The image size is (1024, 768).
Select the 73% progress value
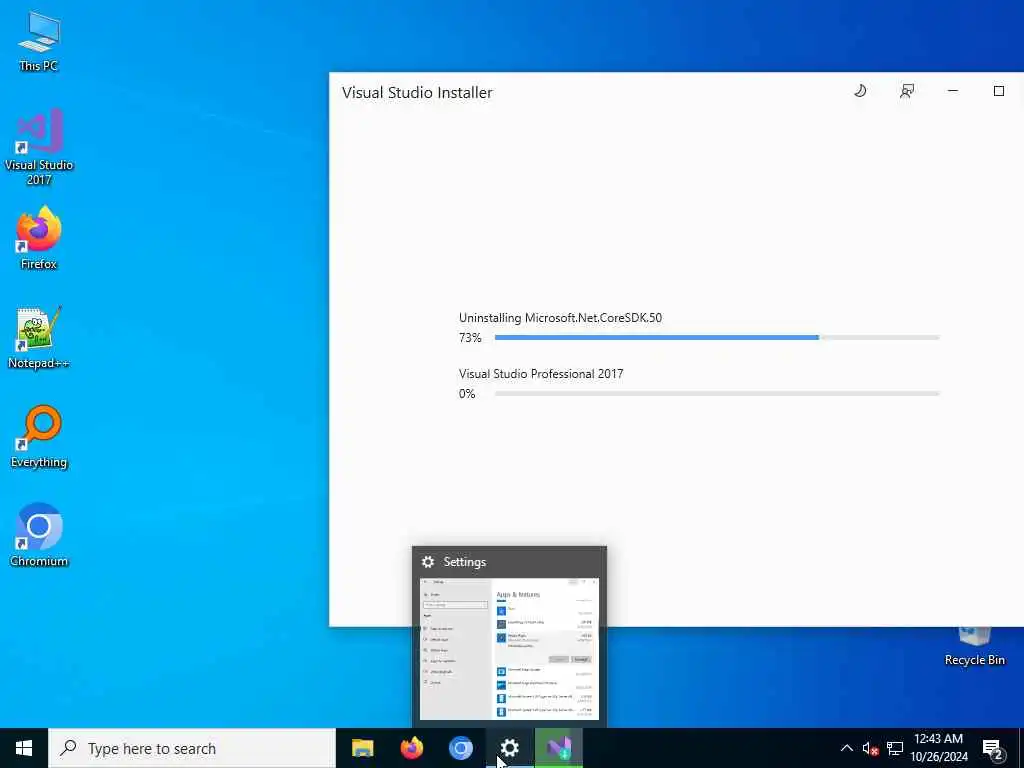pyautogui.click(x=470, y=338)
